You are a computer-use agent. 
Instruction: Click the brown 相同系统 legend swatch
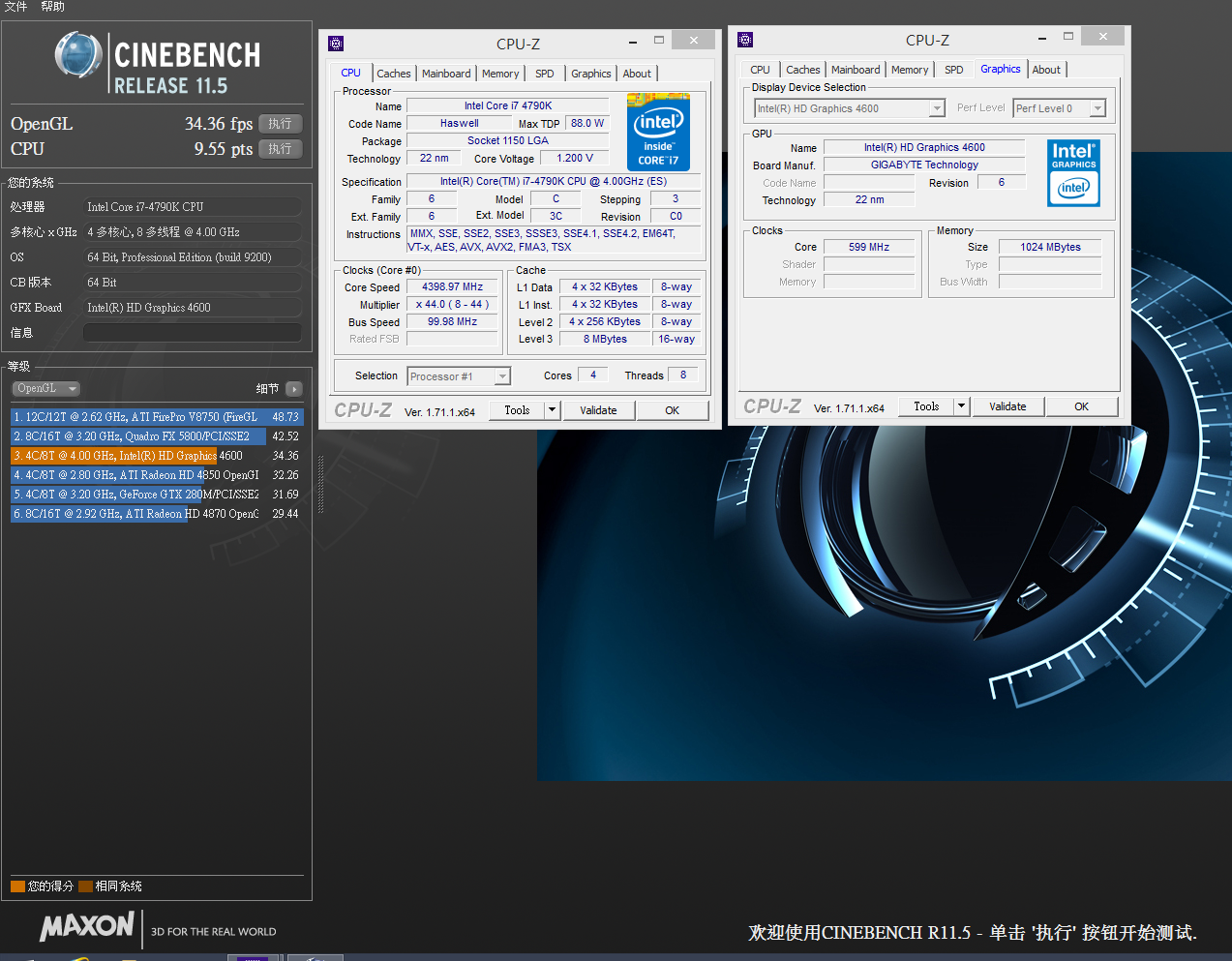(x=85, y=886)
